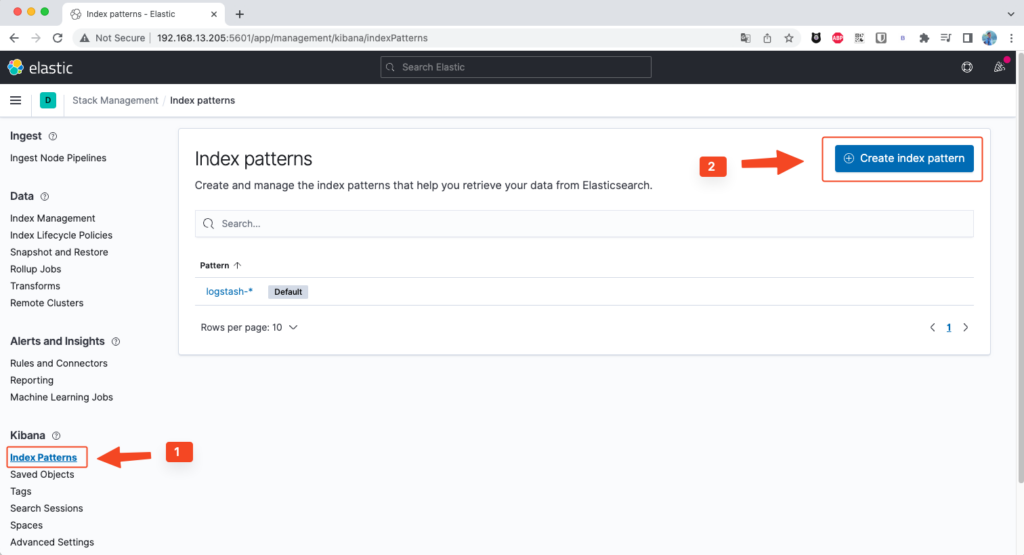Image resolution: width=1024 pixels, height=555 pixels.
Task: Click Create index pattern button
Action: click(x=904, y=158)
